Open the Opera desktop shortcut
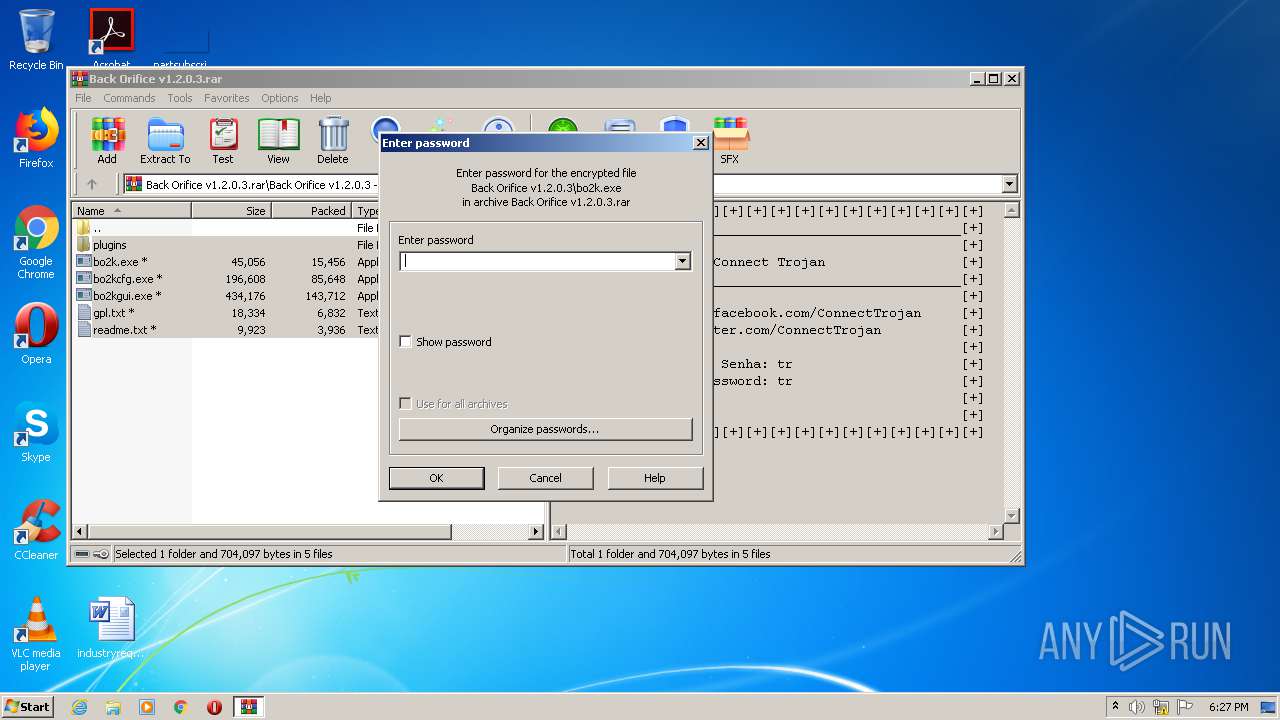 coord(36,334)
